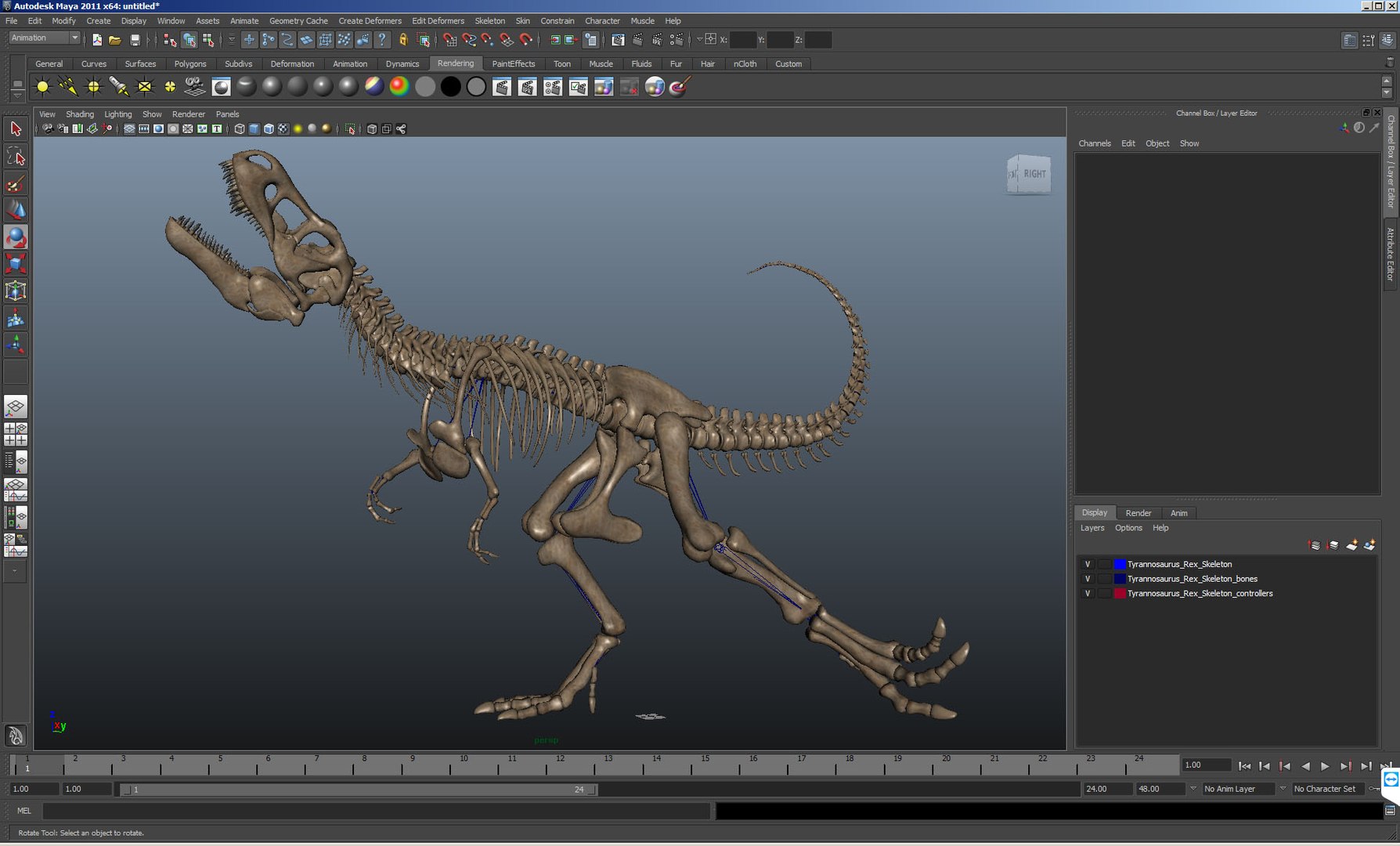Click the Paint Textures tool shelf icon
This screenshot has height=846, width=1400.
[x=680, y=87]
